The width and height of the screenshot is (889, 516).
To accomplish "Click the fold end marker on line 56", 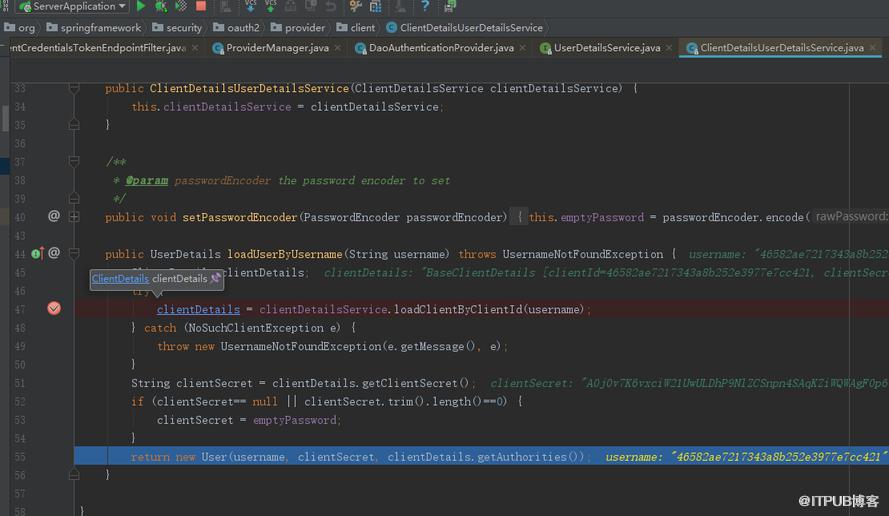I will click(x=74, y=475).
